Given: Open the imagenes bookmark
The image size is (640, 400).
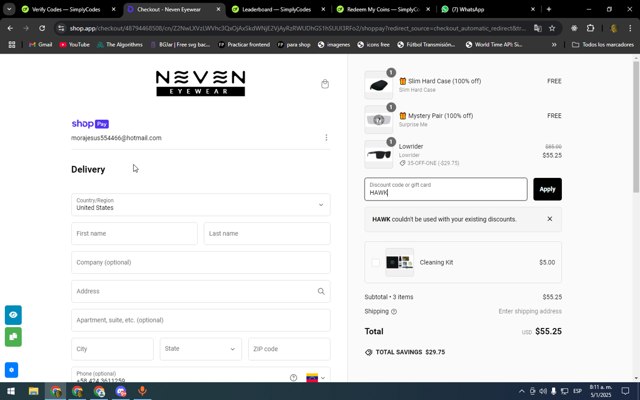Looking at the screenshot, I should click(x=334, y=44).
